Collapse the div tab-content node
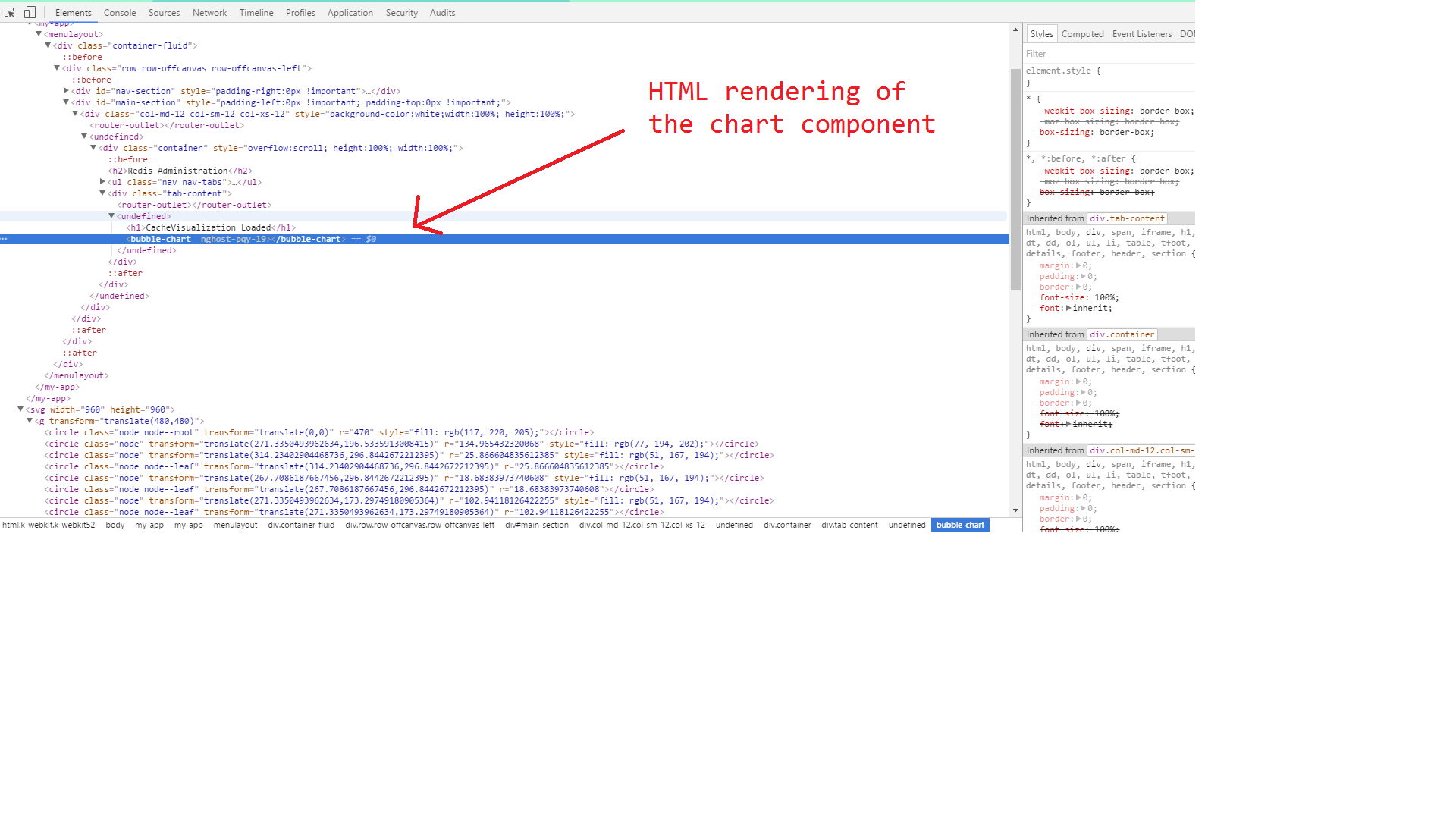 coord(102,193)
